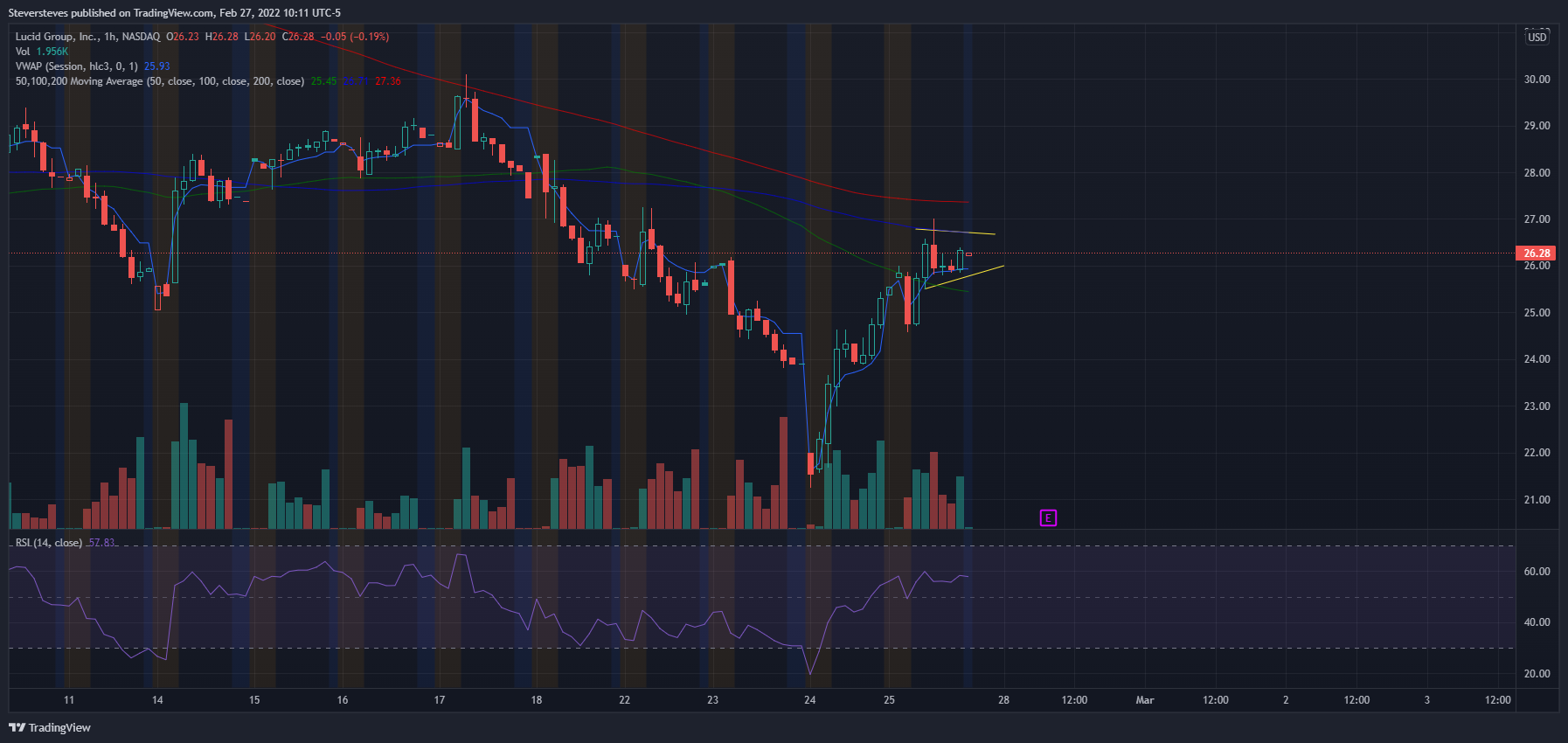The width and height of the screenshot is (1568, 743).
Task: Click the volume value 1.956K
Action: point(52,52)
